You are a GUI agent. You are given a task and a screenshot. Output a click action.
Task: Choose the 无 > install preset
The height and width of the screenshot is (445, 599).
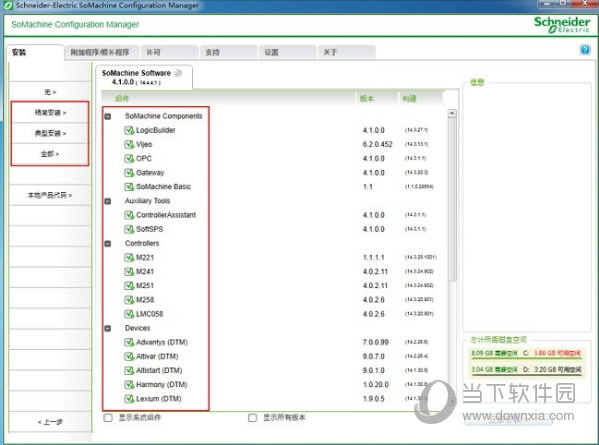[x=50, y=92]
